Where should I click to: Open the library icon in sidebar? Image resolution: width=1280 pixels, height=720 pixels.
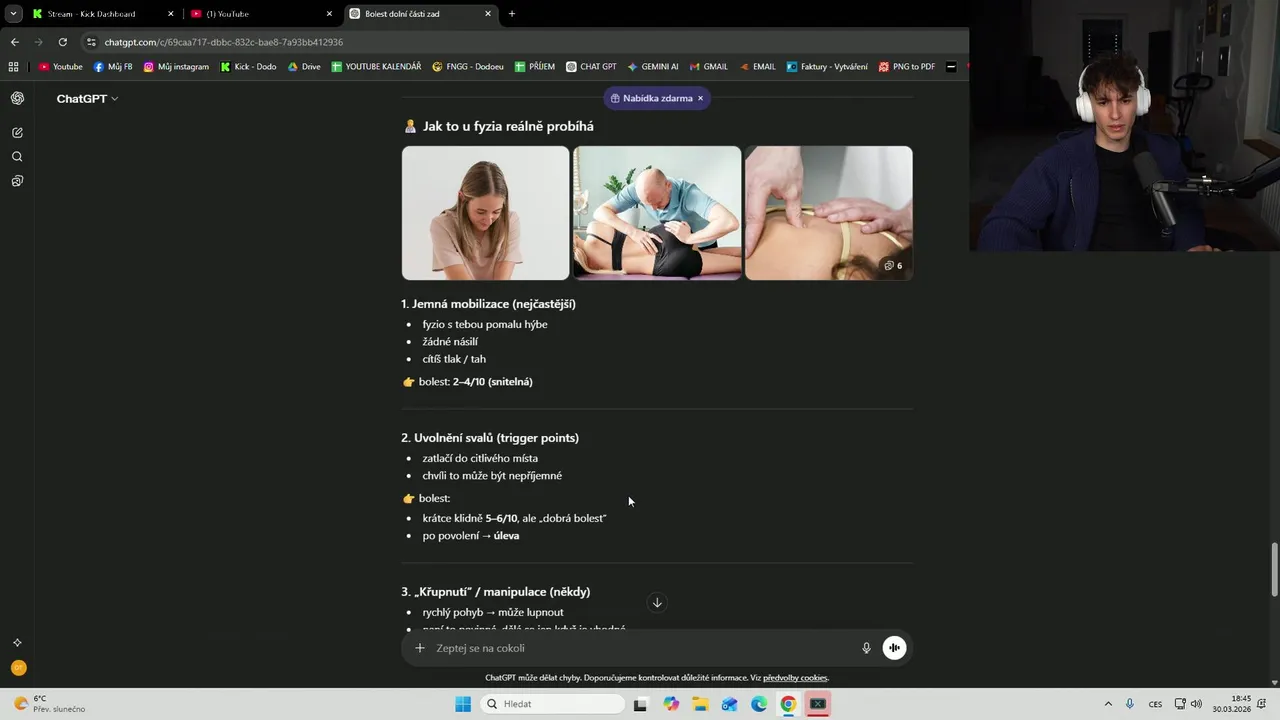coord(17,181)
